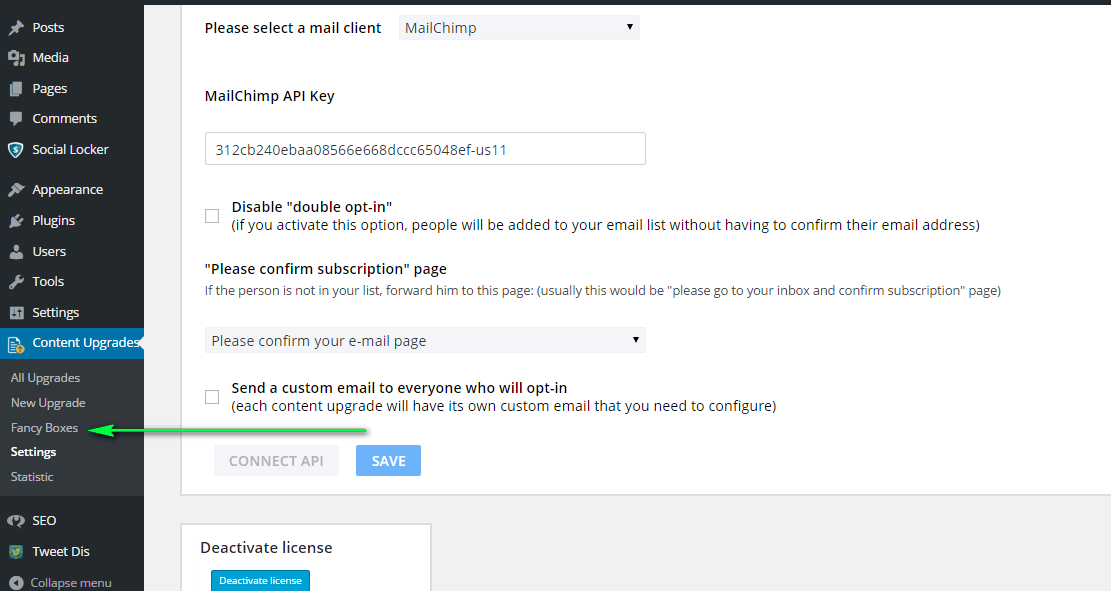Click into the MailChimp API Key field
Screen dimensions: 1111x591
(x=425, y=149)
